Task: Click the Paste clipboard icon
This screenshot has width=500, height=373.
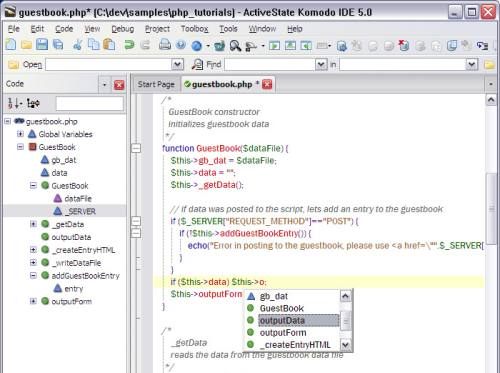Action: pos(109,45)
